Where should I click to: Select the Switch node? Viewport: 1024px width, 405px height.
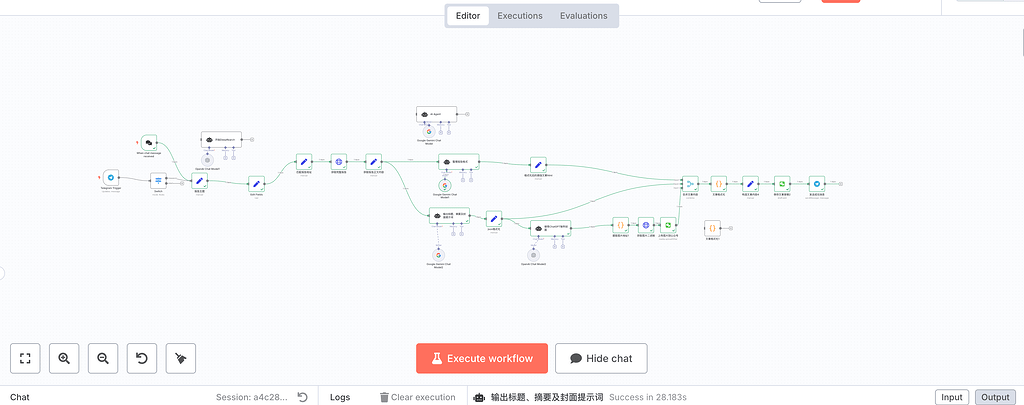pos(158,181)
